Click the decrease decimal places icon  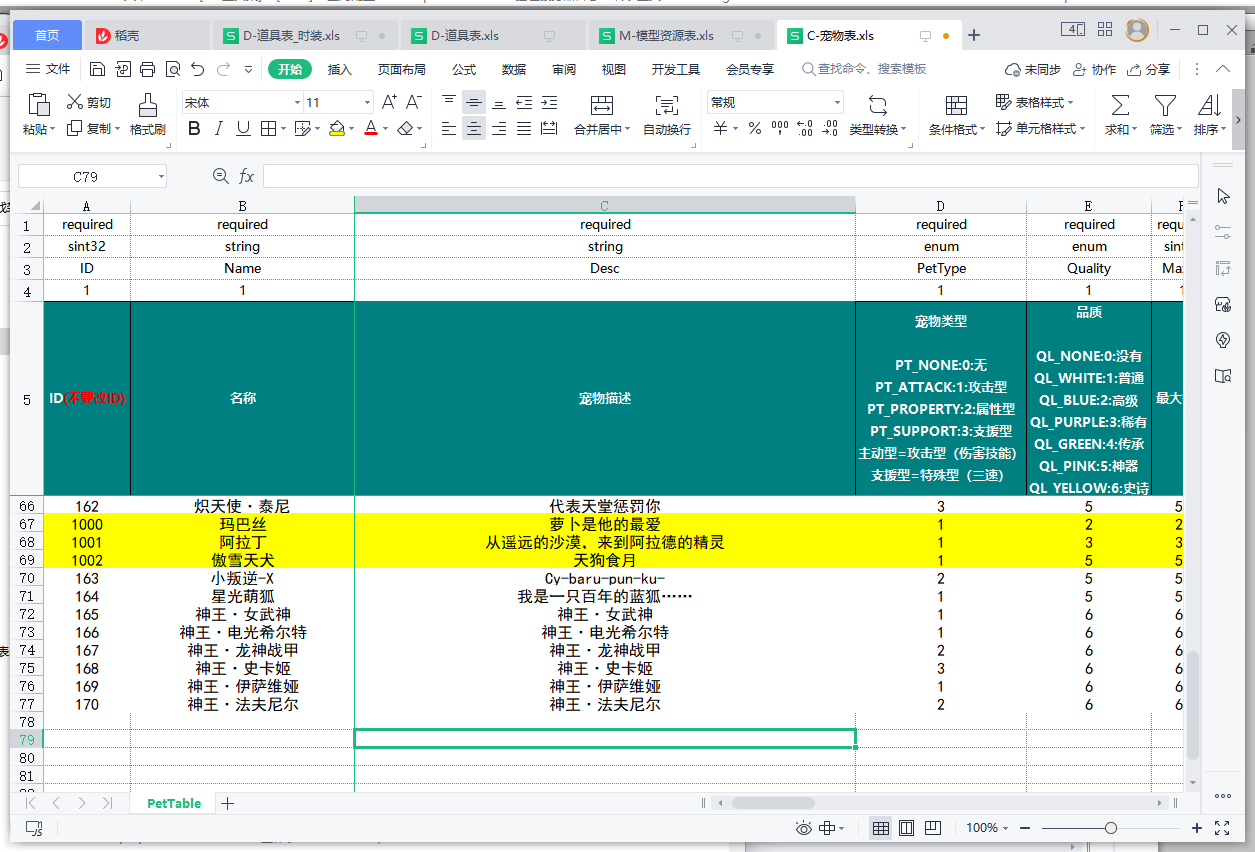tap(830, 128)
